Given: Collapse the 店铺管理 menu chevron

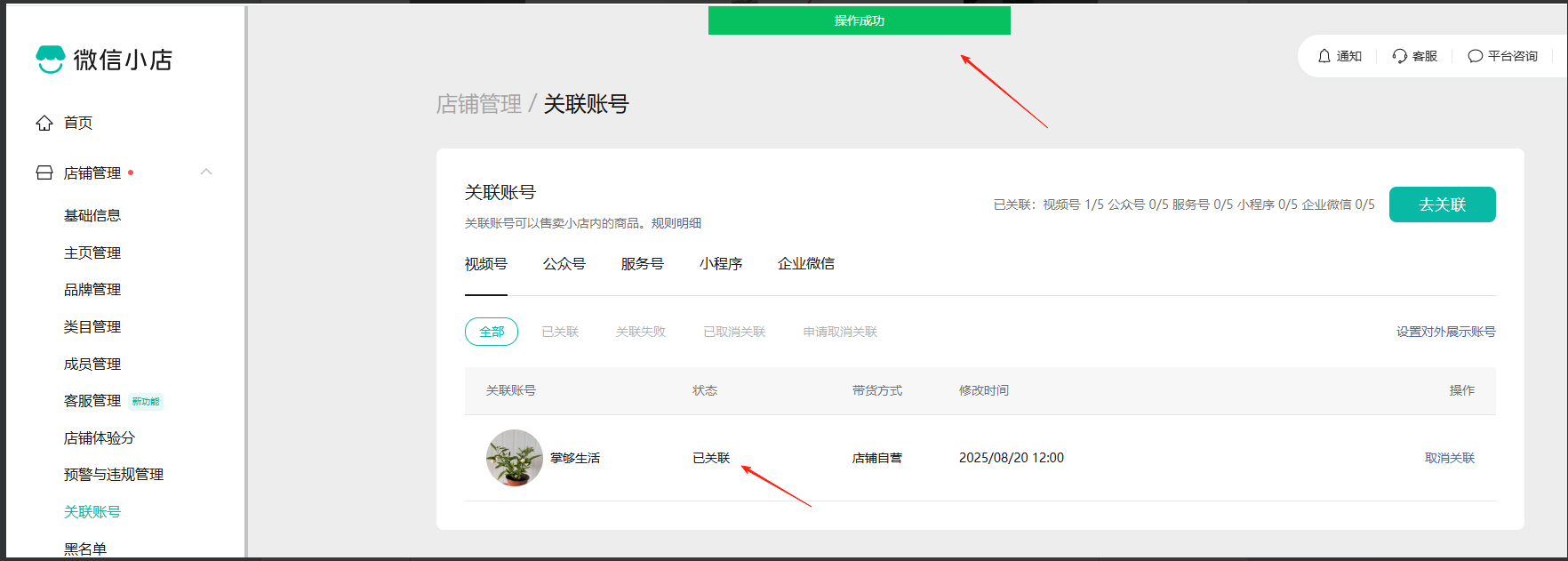Looking at the screenshot, I should pos(206,172).
